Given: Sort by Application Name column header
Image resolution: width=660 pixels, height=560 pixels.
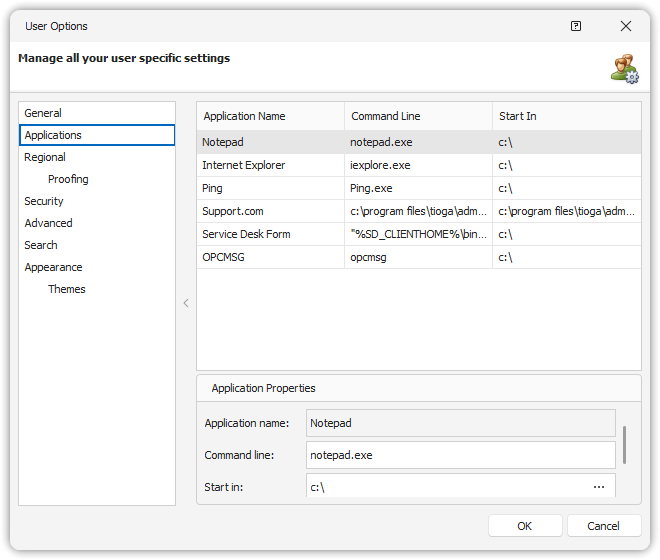Looking at the screenshot, I should click(x=244, y=116).
